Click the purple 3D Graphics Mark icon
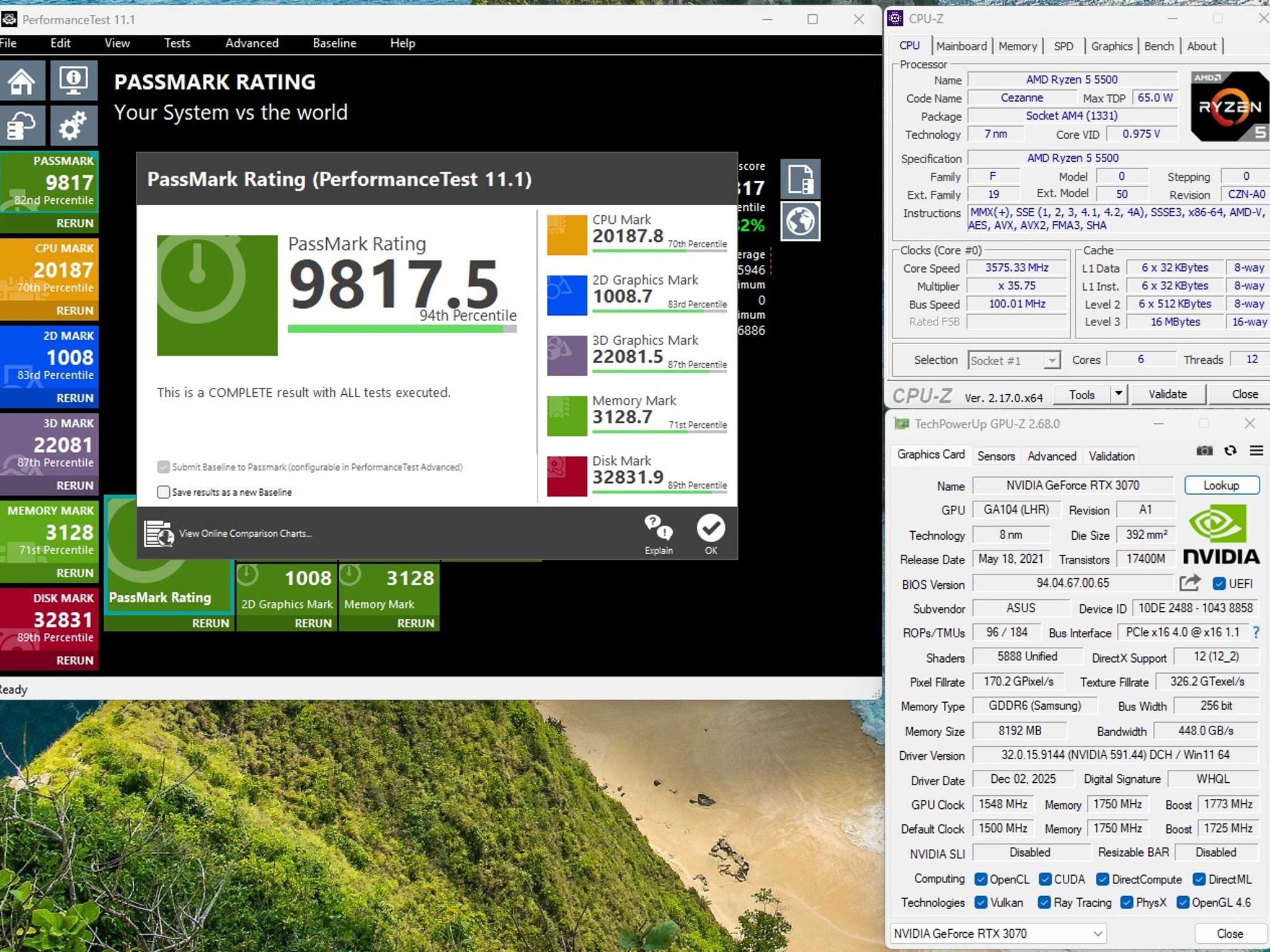The height and width of the screenshot is (952, 1270). [567, 356]
